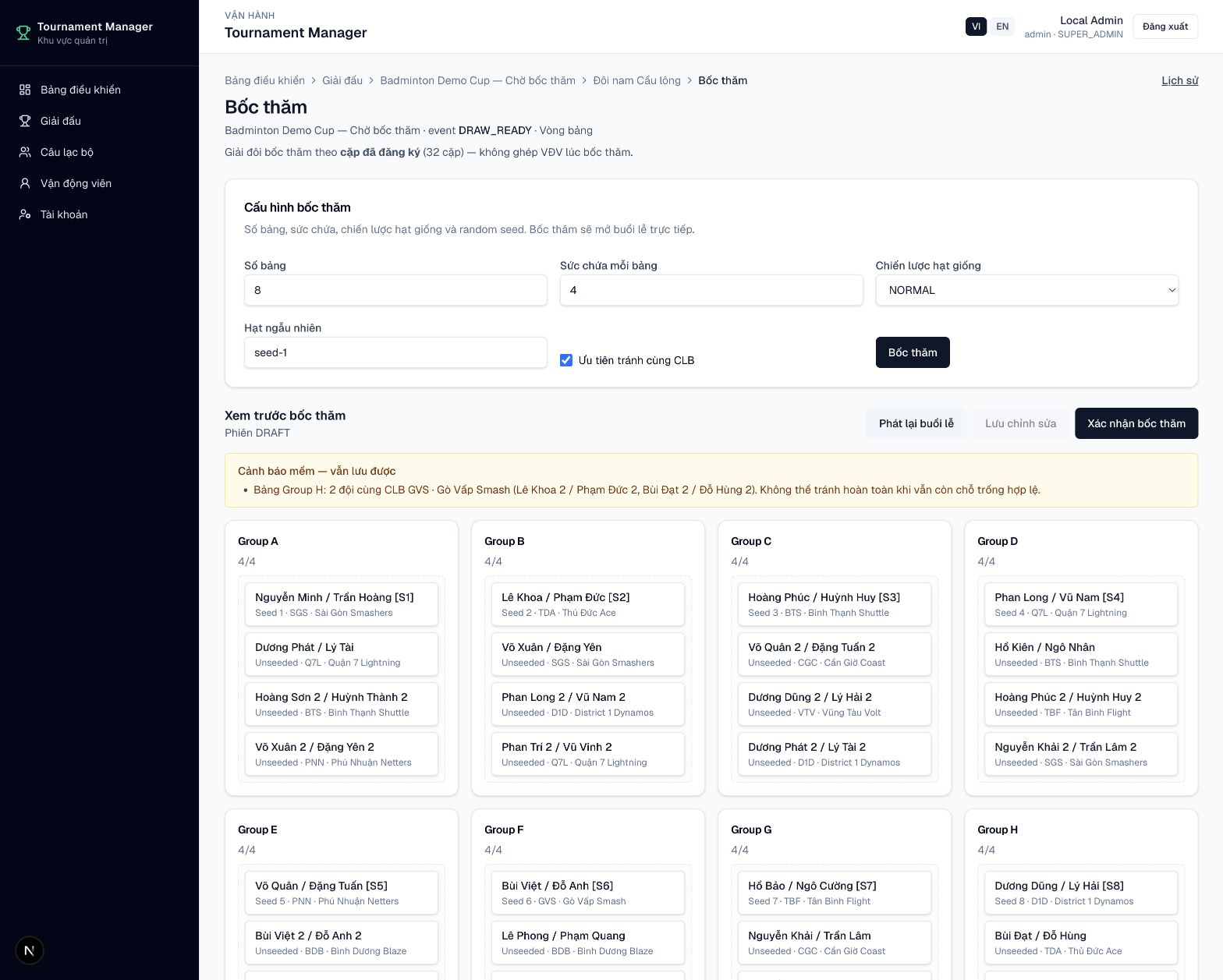Toggle the Ưu tiên tránh cùng CLB checkbox
This screenshot has height=980, width=1223.
click(566, 360)
